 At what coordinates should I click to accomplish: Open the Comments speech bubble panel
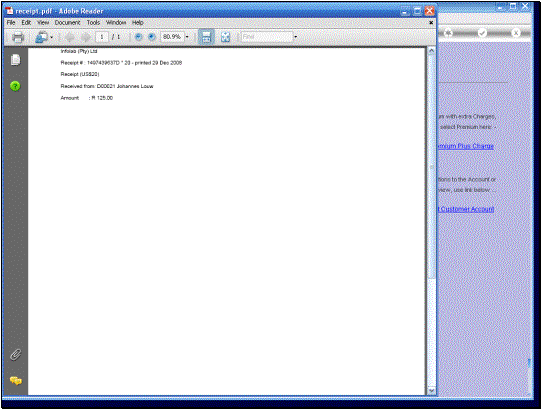16,380
